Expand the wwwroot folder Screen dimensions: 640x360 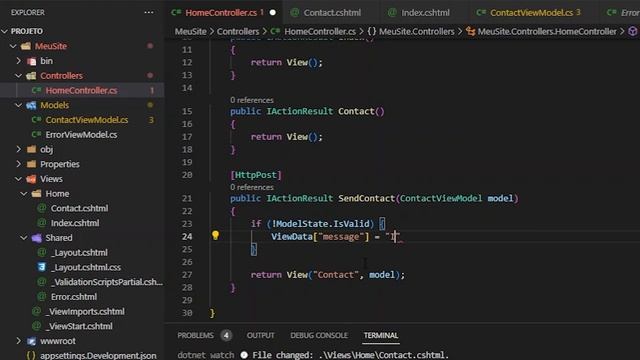point(19,340)
